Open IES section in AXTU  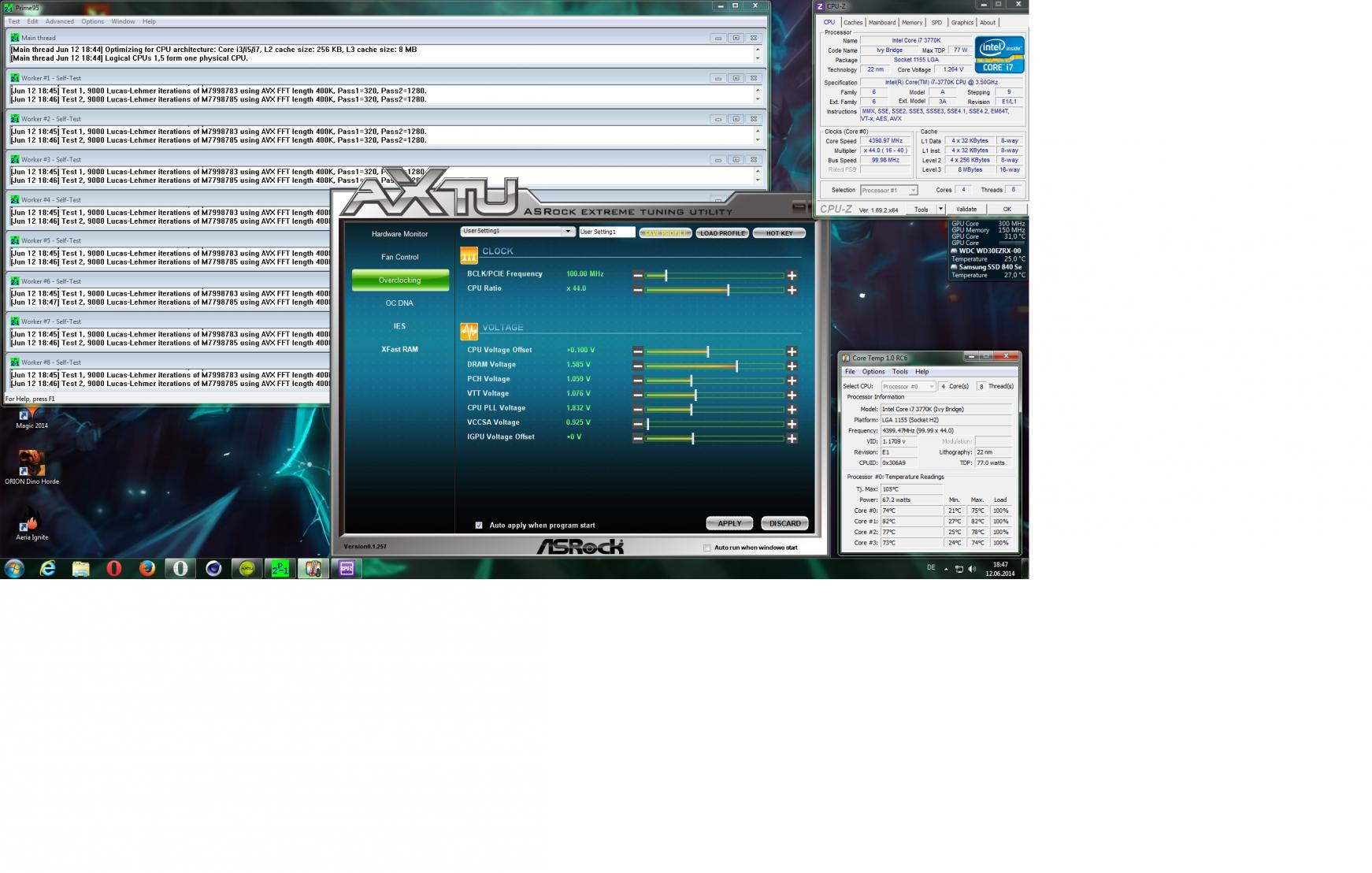pos(400,326)
